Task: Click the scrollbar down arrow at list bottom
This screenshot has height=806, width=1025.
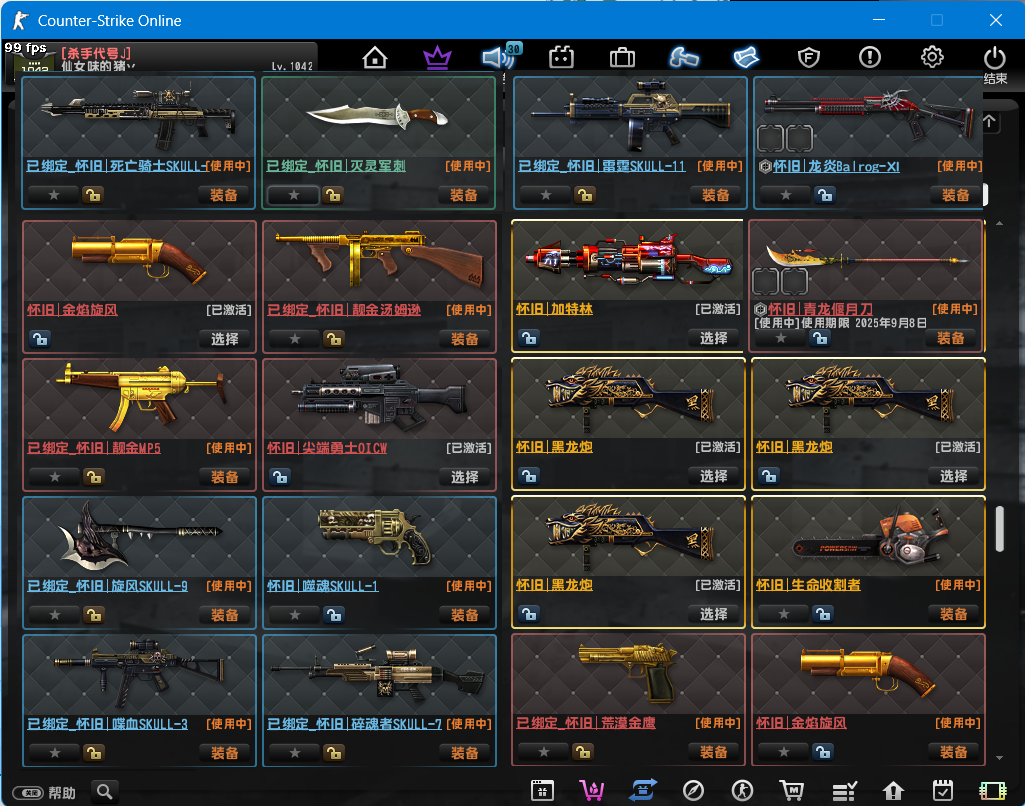Action: pyautogui.click(x=1000, y=758)
